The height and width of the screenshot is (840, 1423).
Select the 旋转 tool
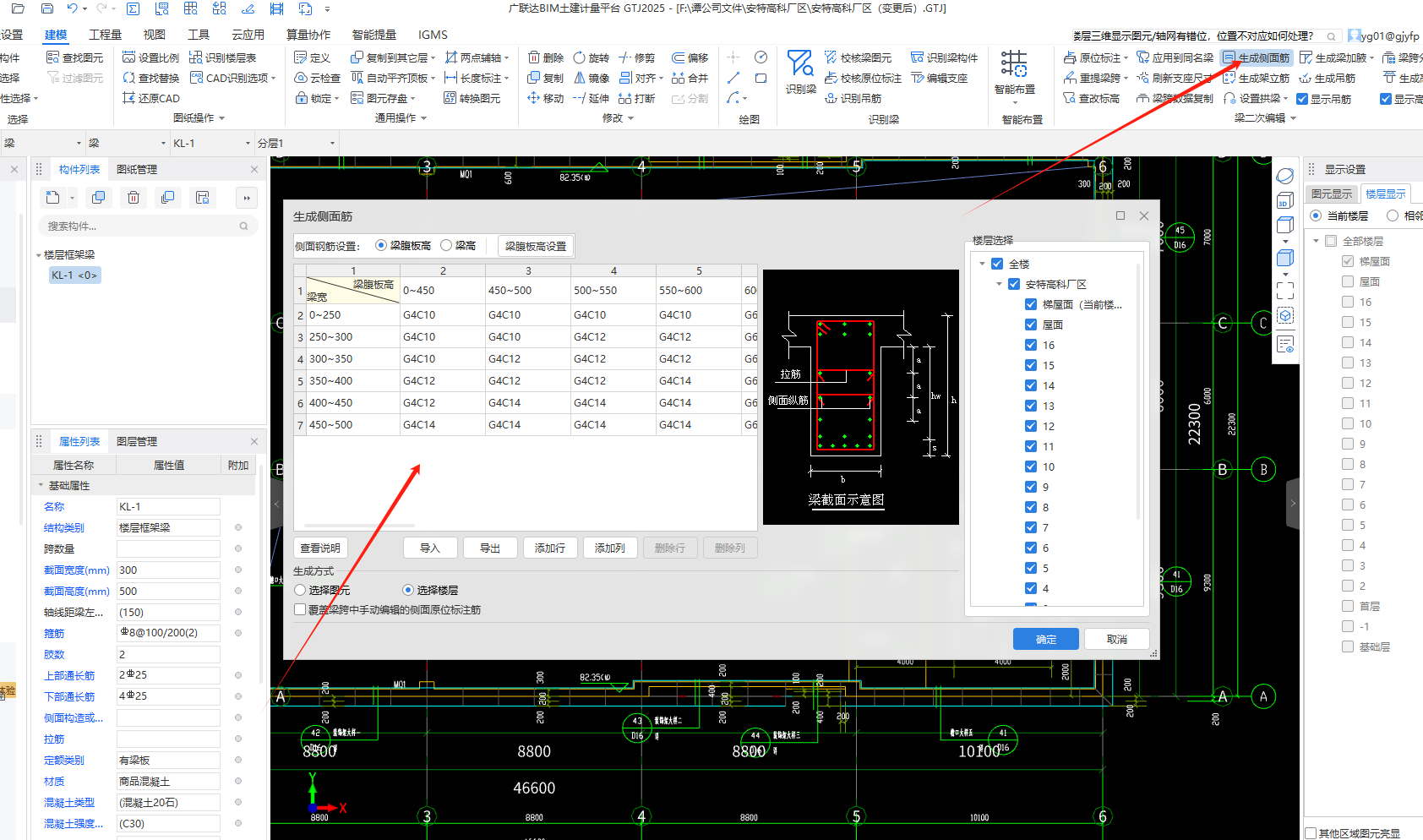(x=592, y=57)
